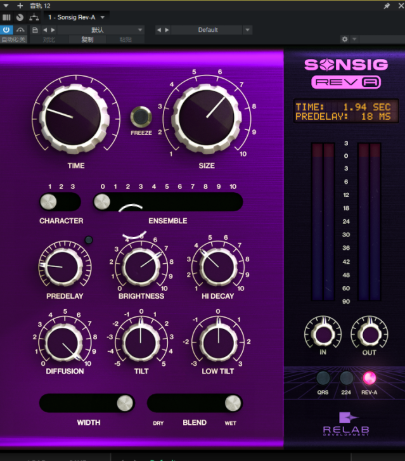Click the plus icon in title bar
405x461 pixels.
coord(20,6)
